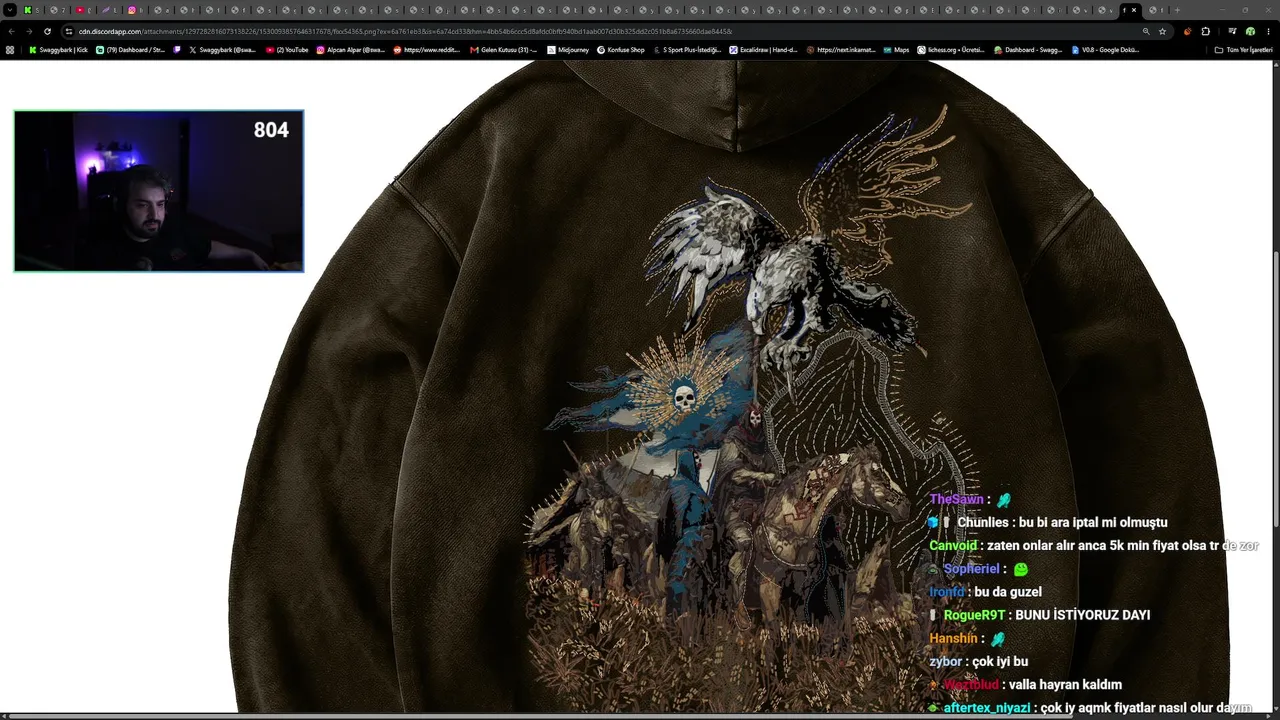Click aftertex_niyazi username in chat
The width and height of the screenshot is (1280, 720).
pos(986,708)
